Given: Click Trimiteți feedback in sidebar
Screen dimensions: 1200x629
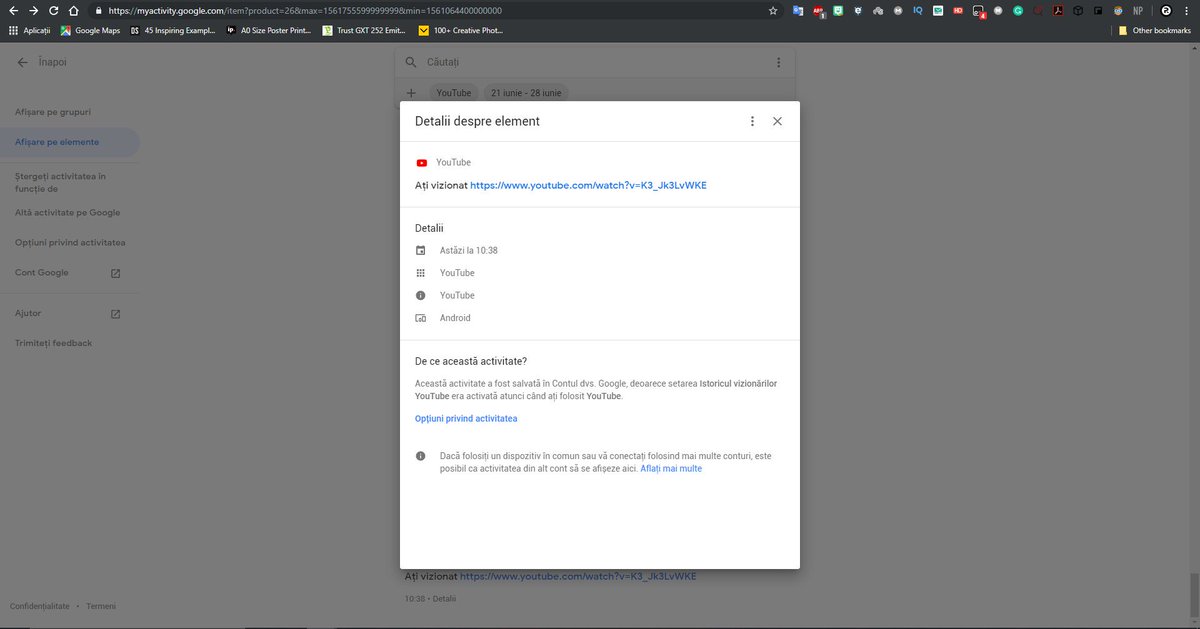Looking at the screenshot, I should (x=53, y=343).
